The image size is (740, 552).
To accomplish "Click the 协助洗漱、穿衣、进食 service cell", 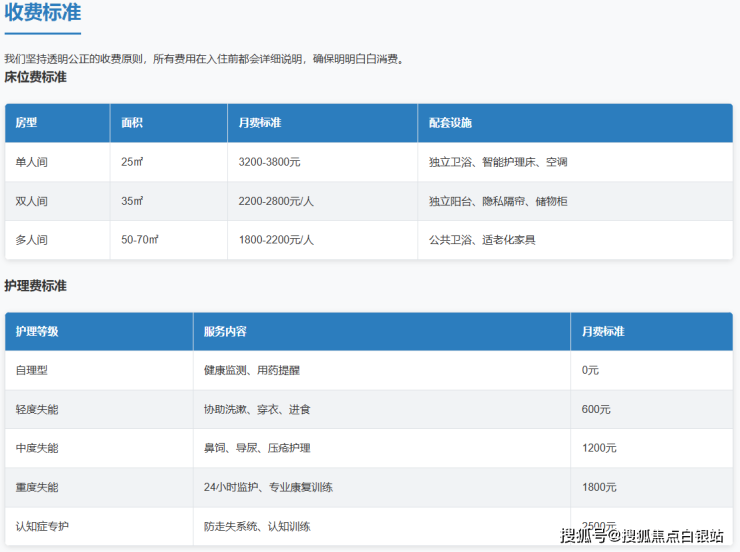I will (256, 409).
